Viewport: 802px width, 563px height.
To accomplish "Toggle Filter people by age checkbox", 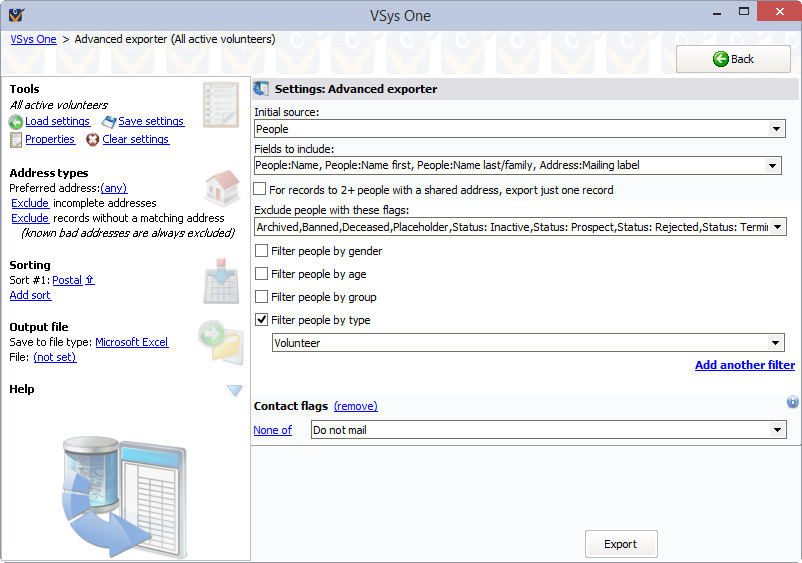I will tap(261, 274).
